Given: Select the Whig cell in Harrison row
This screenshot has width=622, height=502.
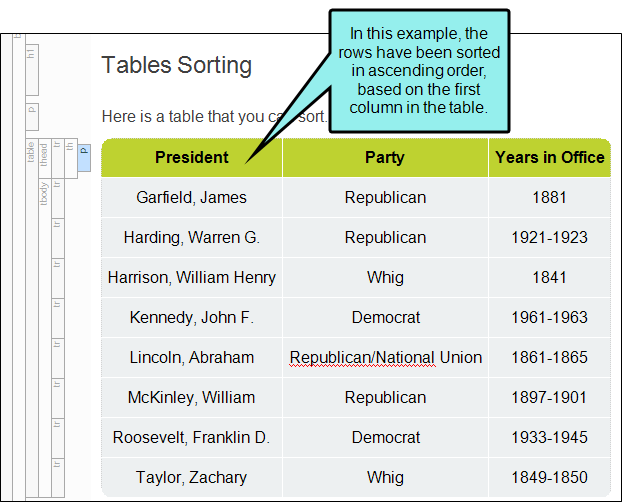Looking at the screenshot, I should point(385,277).
